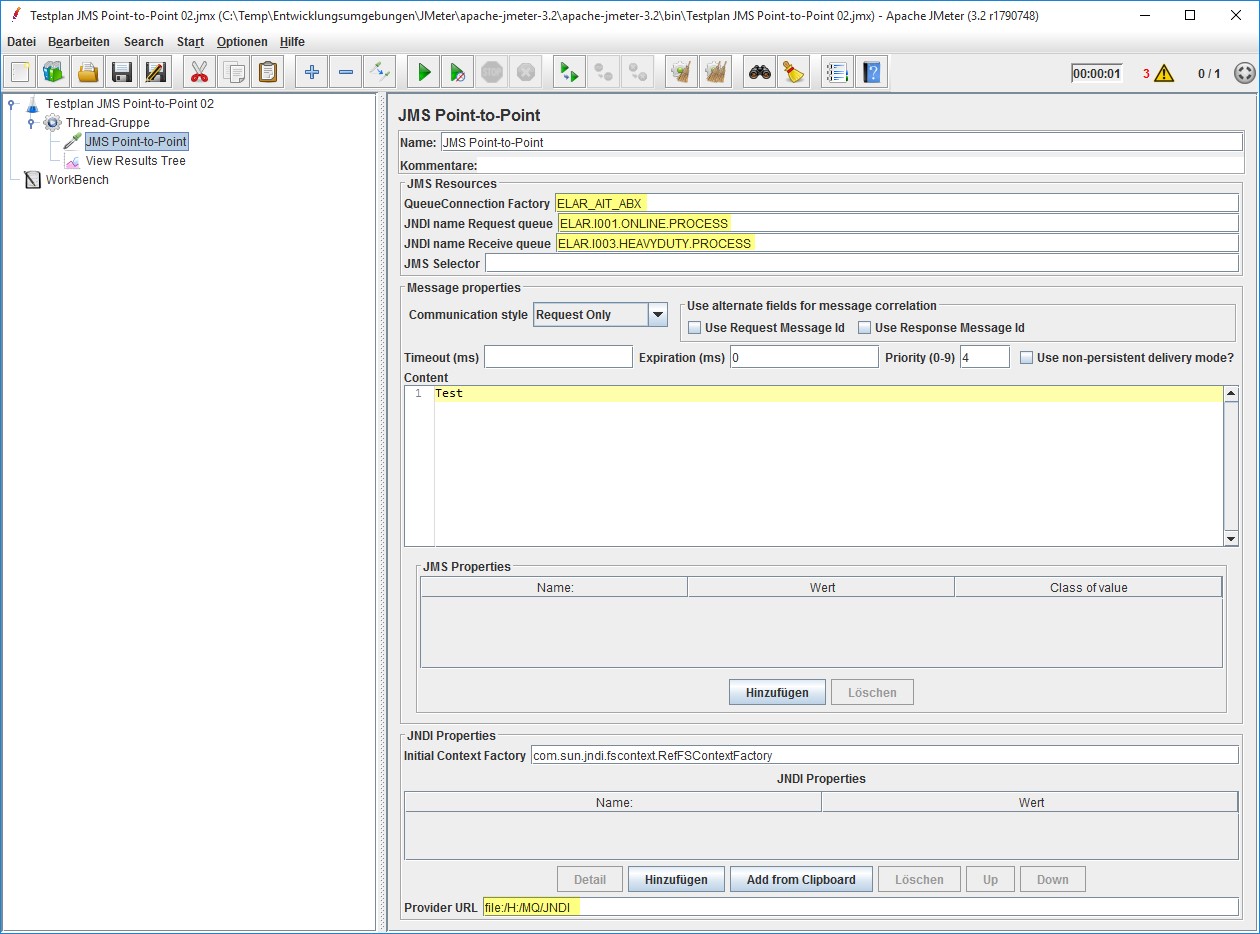Click the Paste clipboard icon
This screenshot has height=934, width=1260.
(268, 72)
